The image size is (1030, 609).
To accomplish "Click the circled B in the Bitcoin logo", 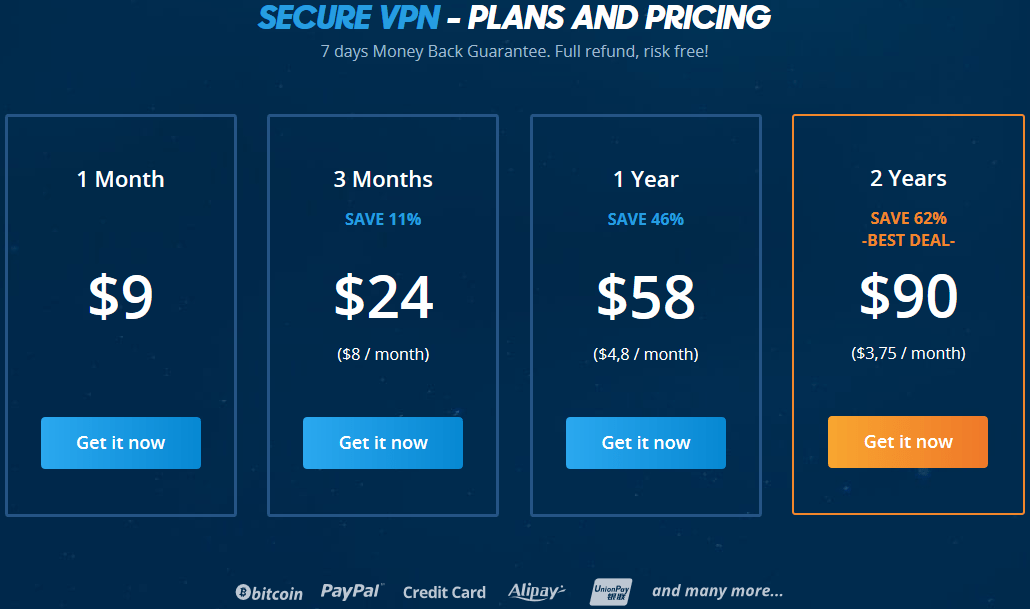I will tap(242, 592).
